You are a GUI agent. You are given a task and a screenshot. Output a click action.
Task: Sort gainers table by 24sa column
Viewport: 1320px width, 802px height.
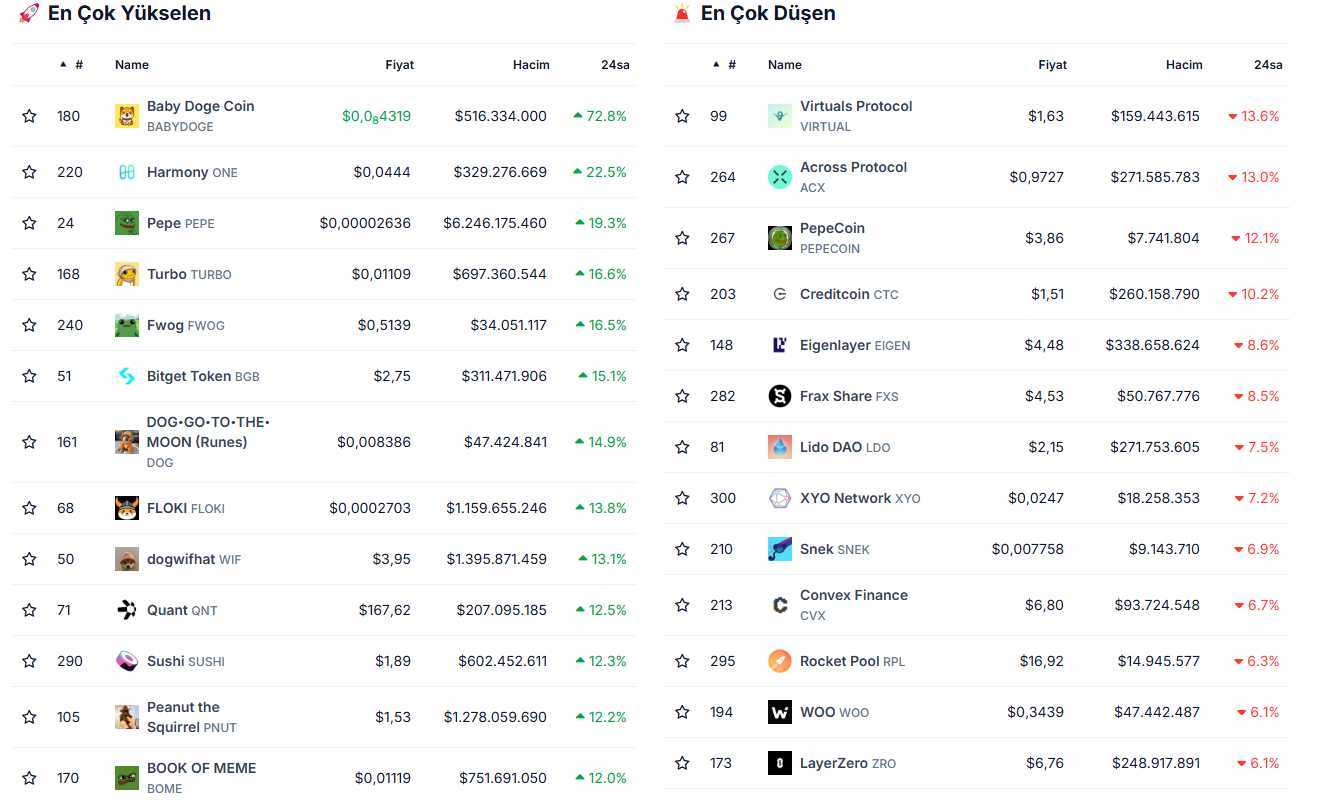click(x=614, y=65)
